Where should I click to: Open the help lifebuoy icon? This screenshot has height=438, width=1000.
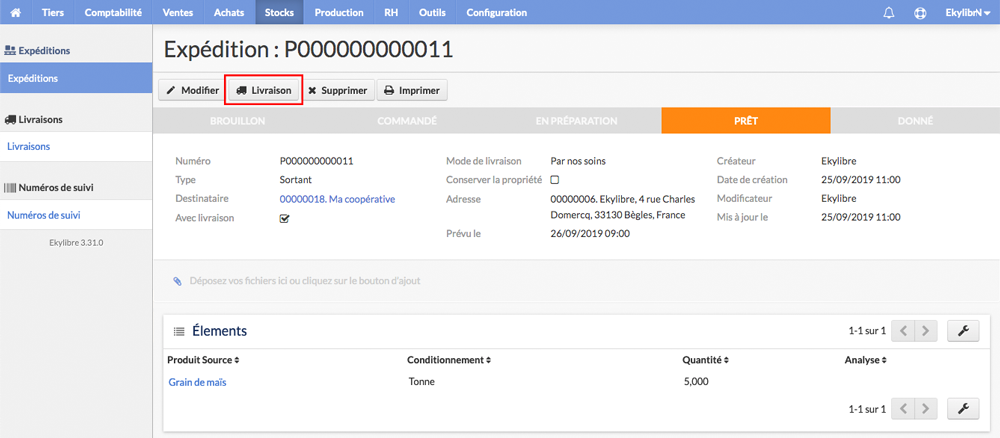[x=920, y=13]
